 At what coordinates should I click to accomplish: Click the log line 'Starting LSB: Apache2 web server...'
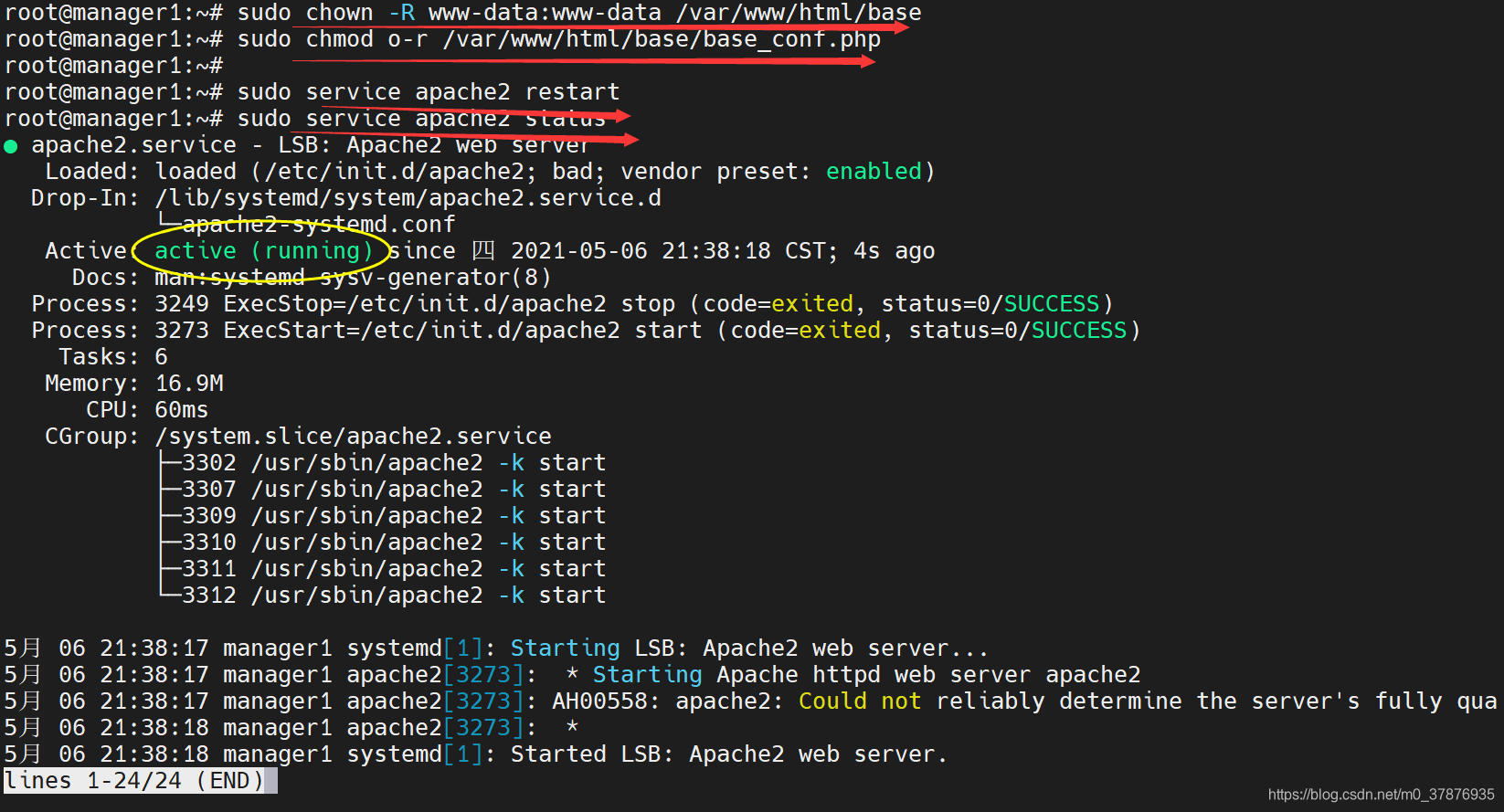coord(496,649)
